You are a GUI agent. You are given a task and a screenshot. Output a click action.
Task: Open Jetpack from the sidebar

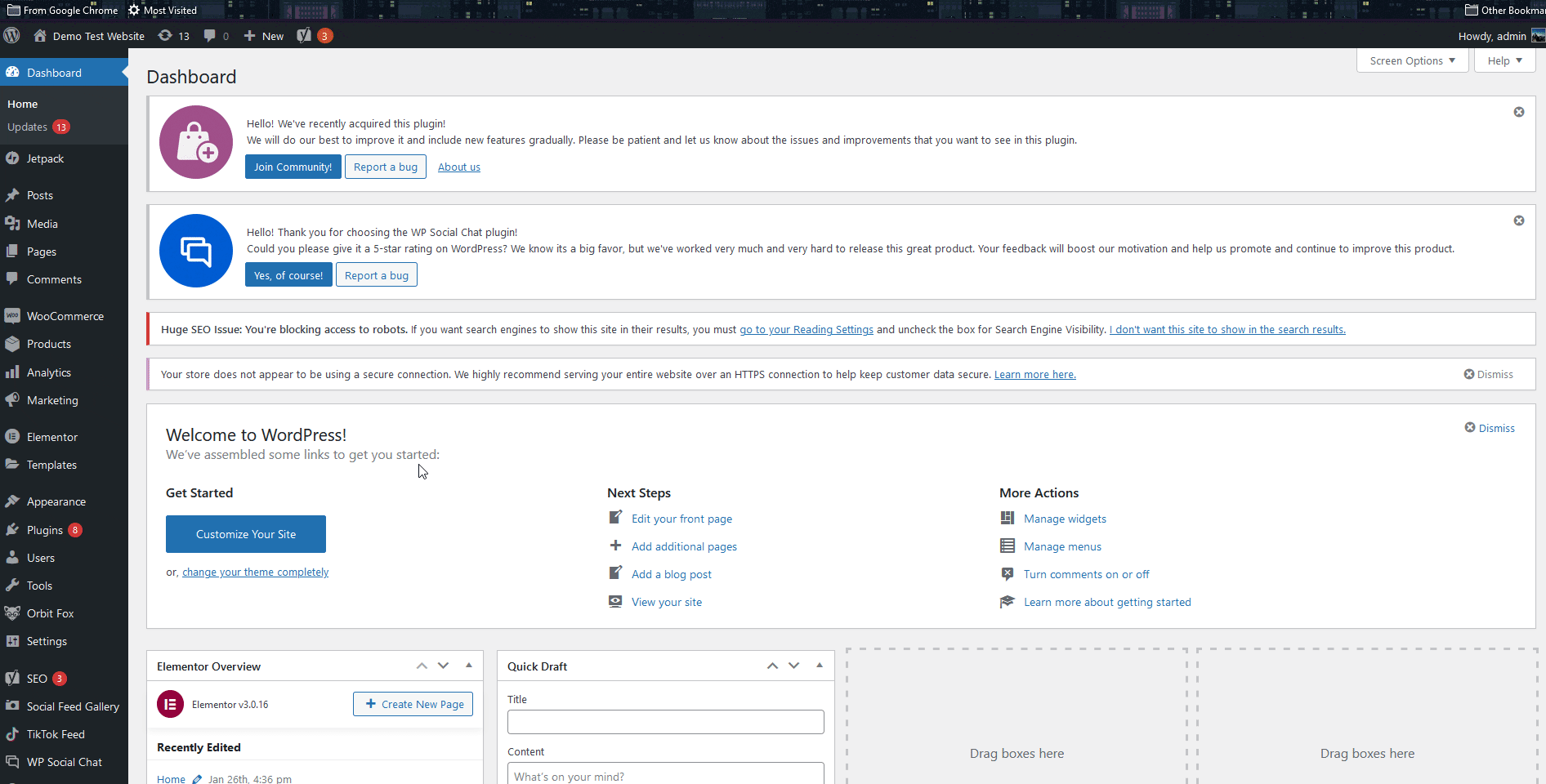[x=44, y=158]
